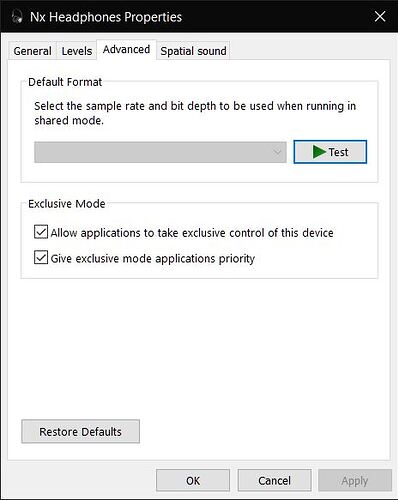Open the Default Format sample rate dropdown

tap(160, 152)
